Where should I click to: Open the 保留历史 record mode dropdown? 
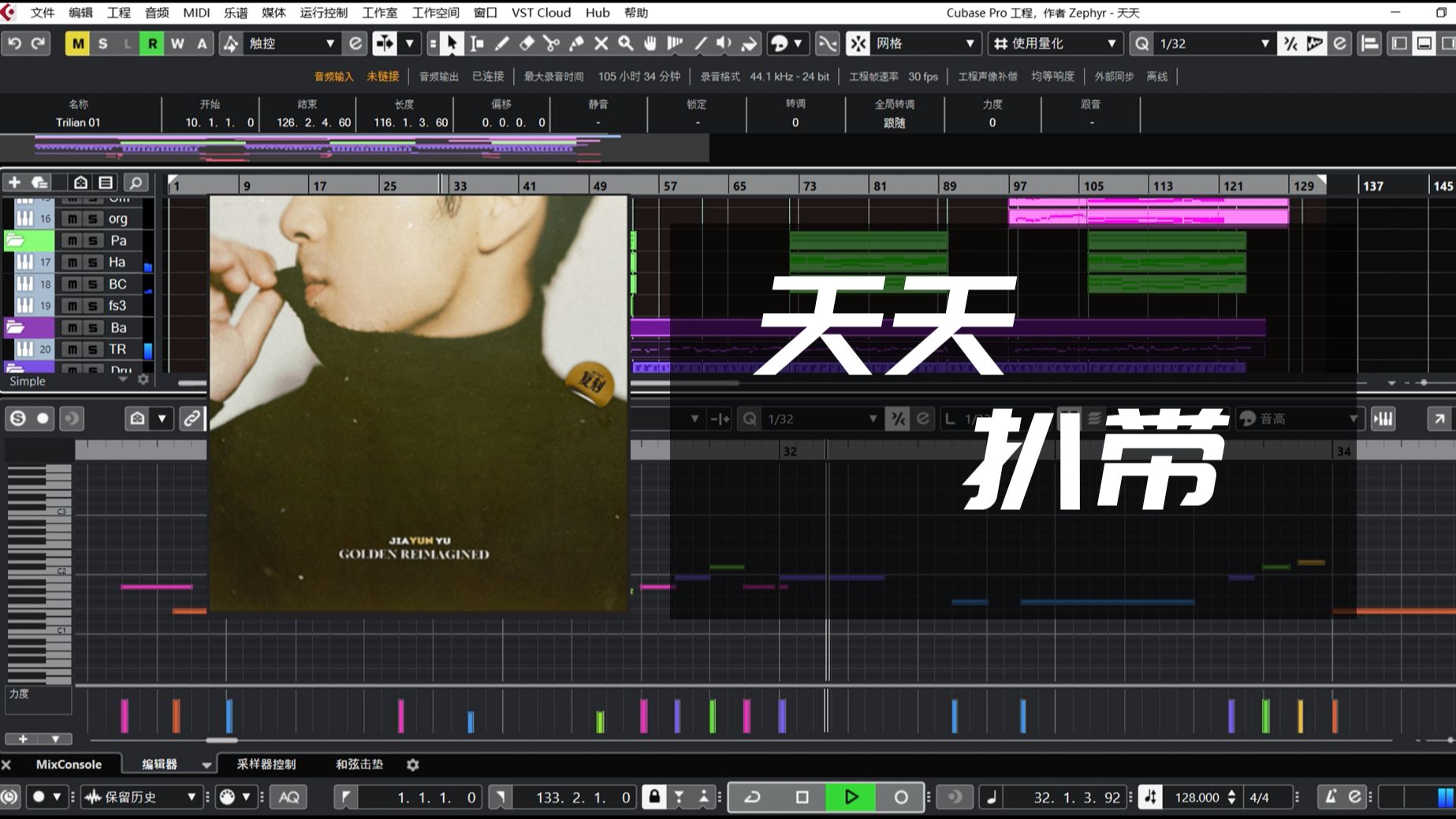click(140, 797)
